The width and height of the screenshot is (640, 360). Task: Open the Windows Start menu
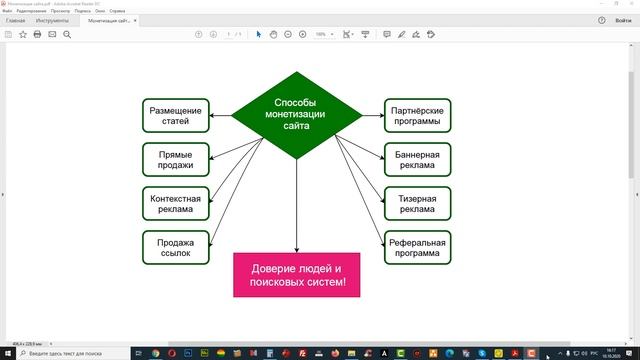coord(8,353)
